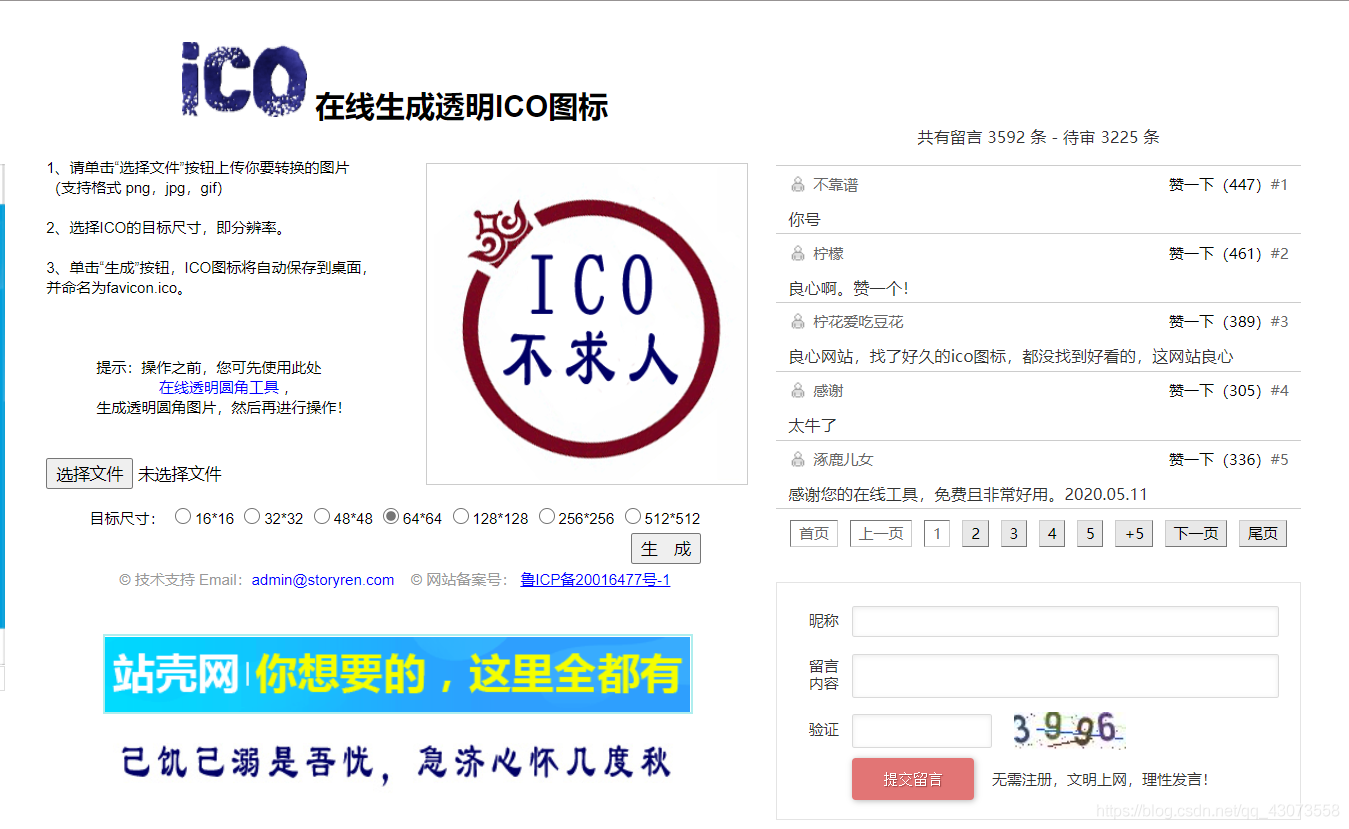The width and height of the screenshot is (1349, 829).
Task: Click comment number #2
Action: tap(1279, 254)
